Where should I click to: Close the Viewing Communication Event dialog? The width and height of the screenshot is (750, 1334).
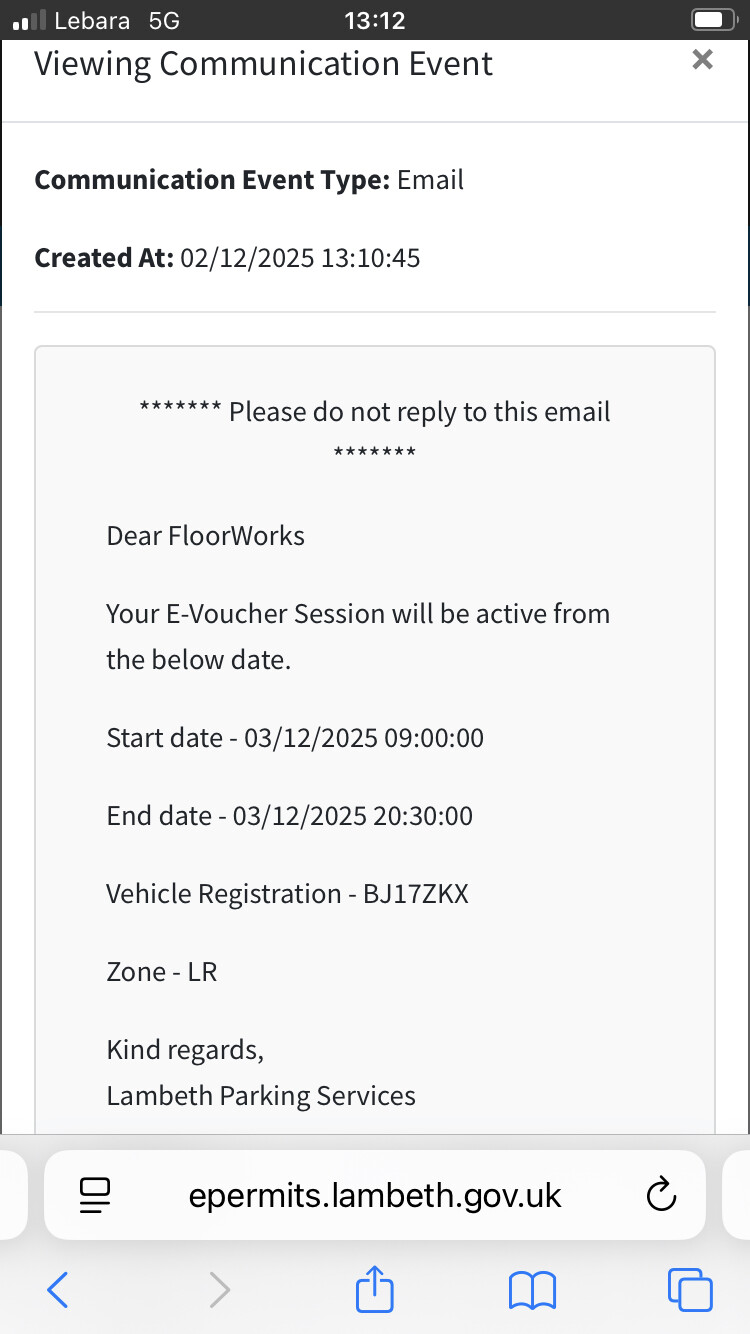[702, 60]
